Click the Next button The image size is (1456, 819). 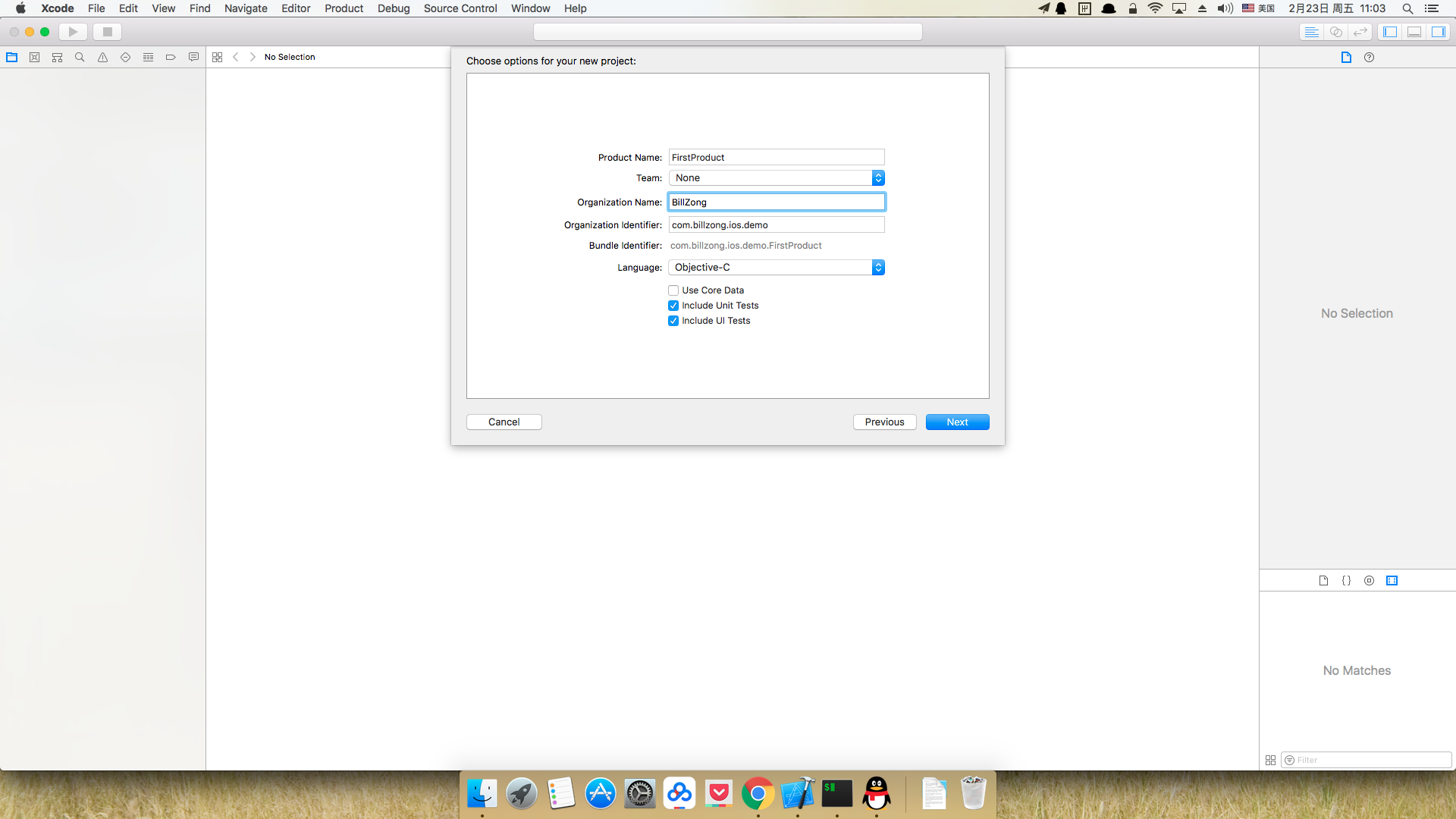[x=957, y=422]
